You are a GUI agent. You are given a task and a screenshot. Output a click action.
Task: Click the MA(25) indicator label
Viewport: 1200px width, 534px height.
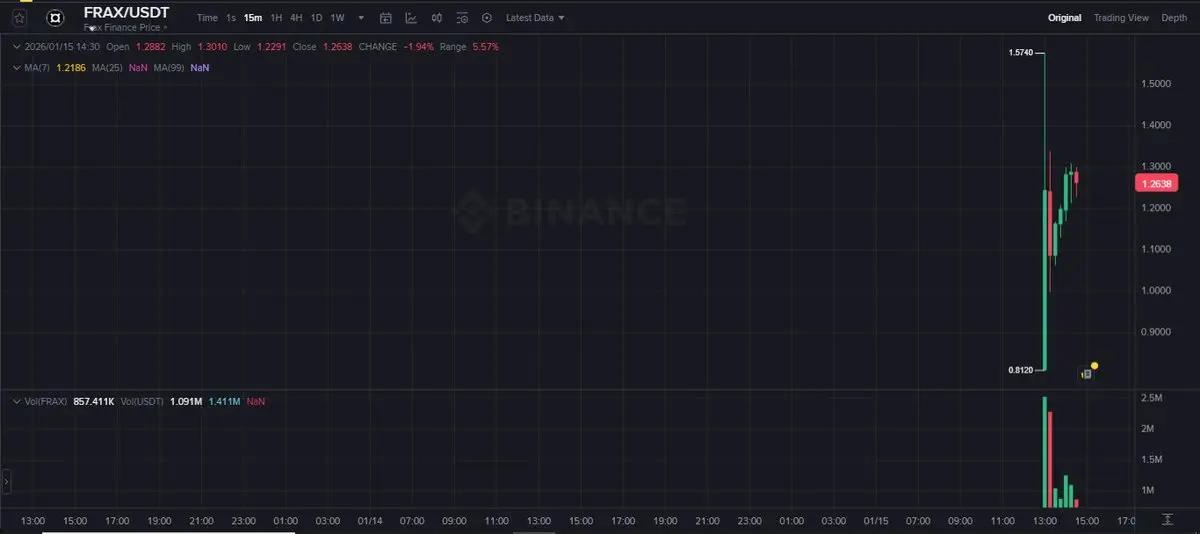pos(107,67)
